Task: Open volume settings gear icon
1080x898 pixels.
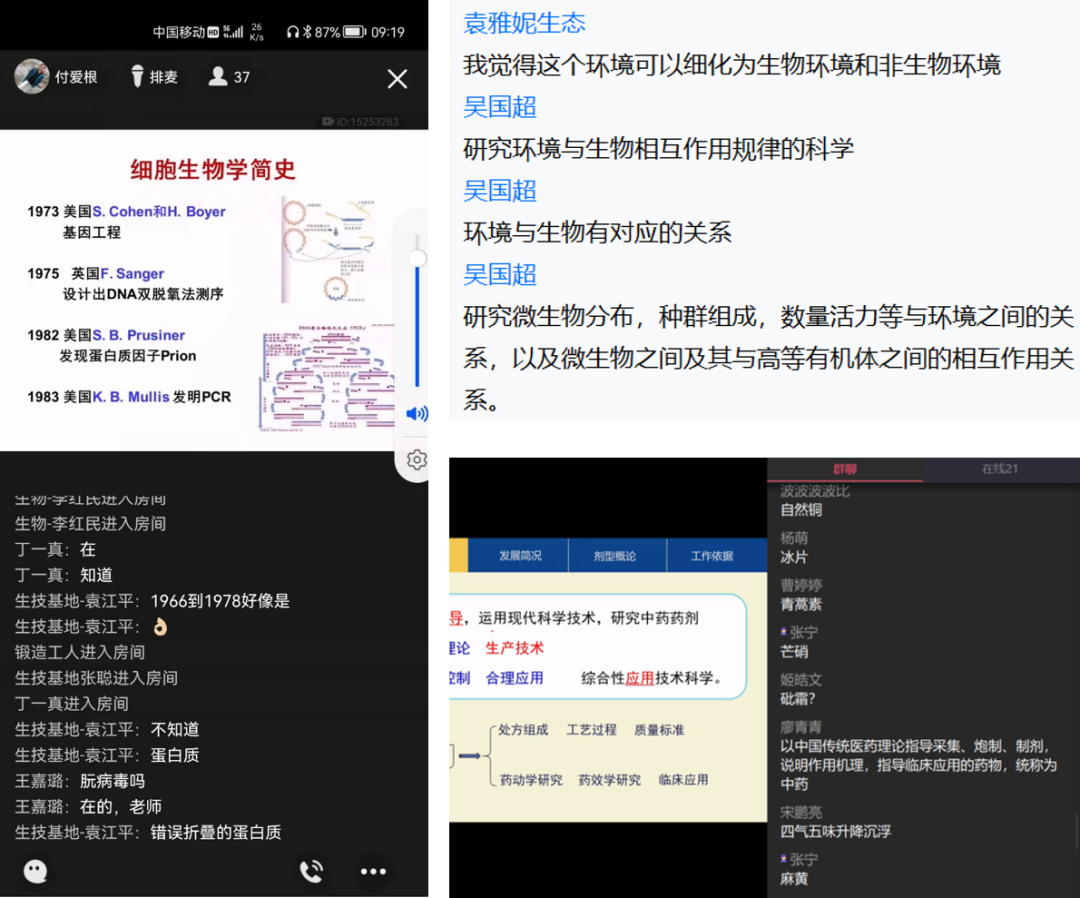Action: tap(416, 459)
